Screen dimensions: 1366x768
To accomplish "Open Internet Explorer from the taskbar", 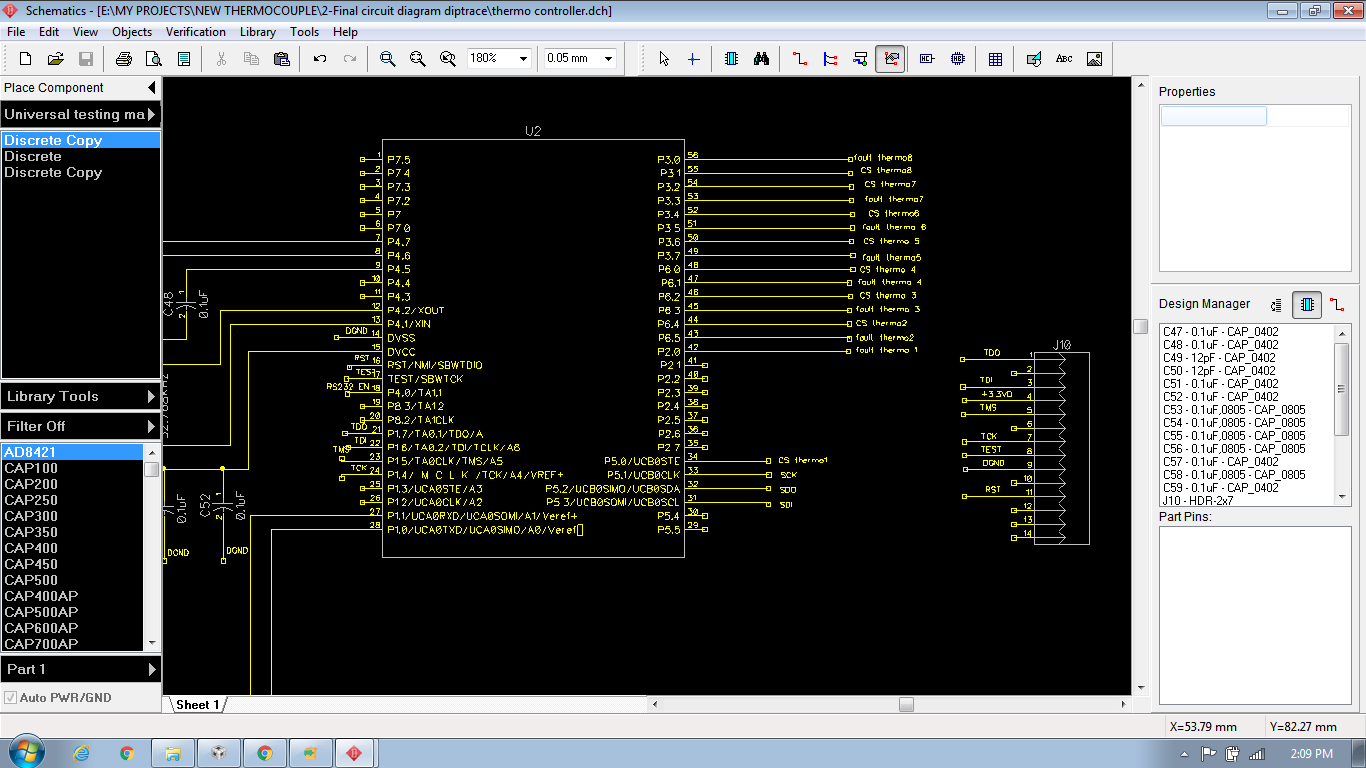I will [x=82, y=753].
